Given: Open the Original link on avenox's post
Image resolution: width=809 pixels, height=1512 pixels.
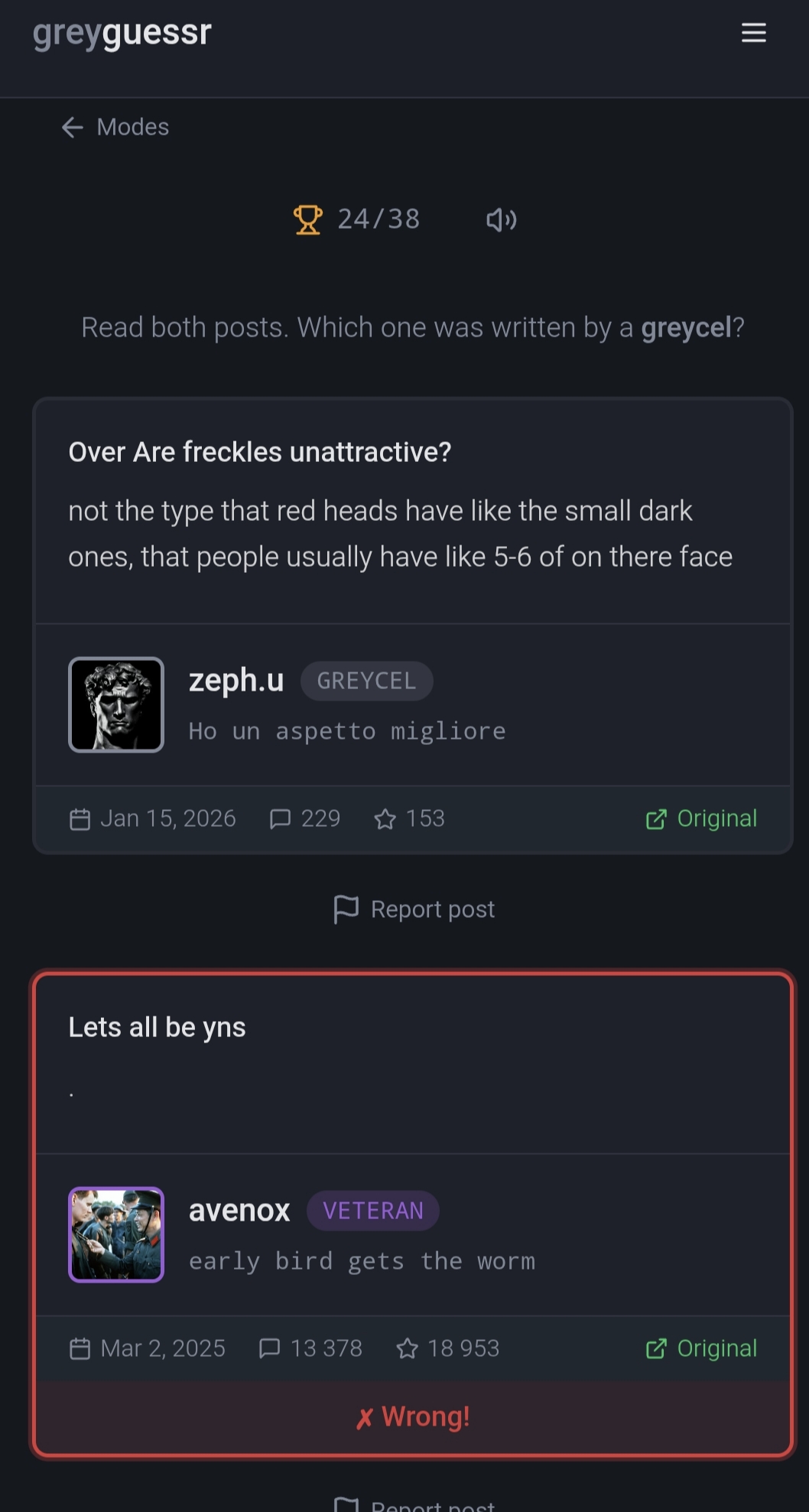Looking at the screenshot, I should (700, 1348).
